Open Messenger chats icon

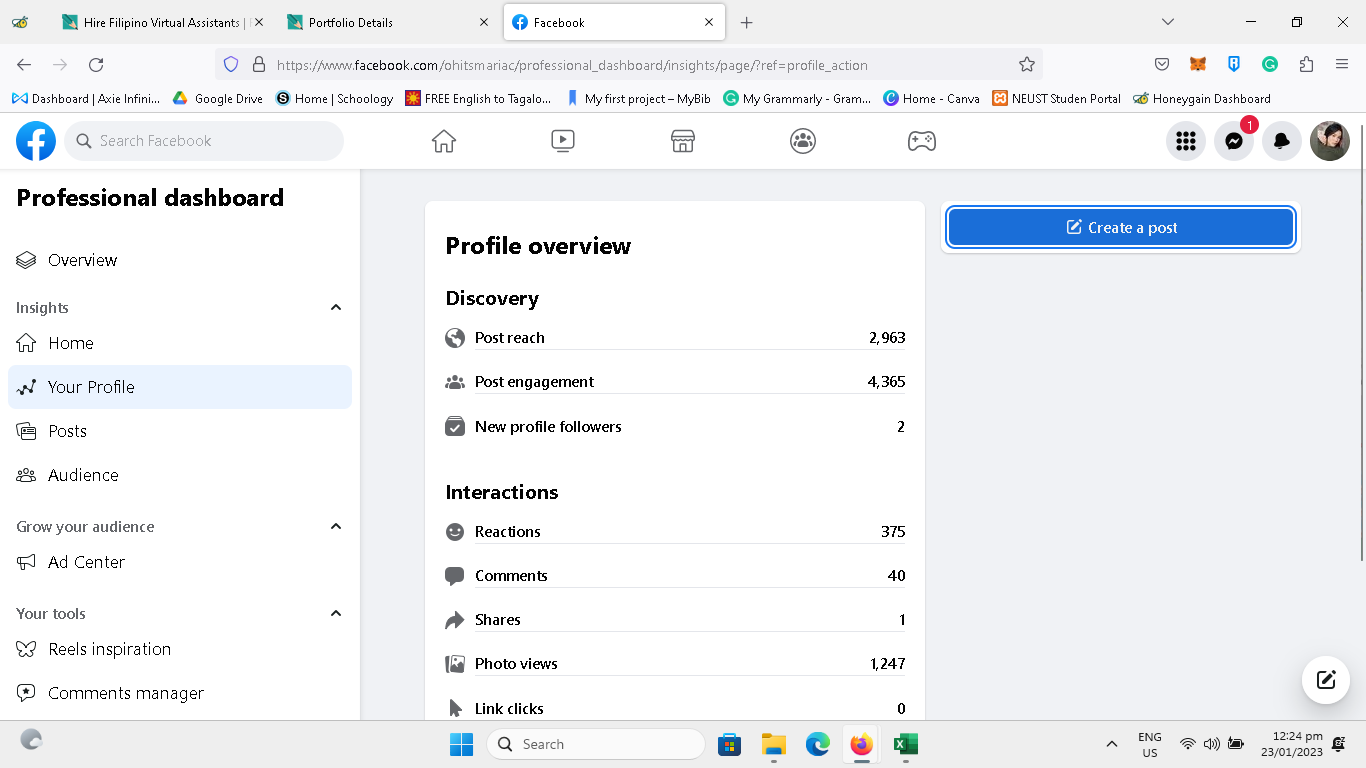tap(1234, 141)
